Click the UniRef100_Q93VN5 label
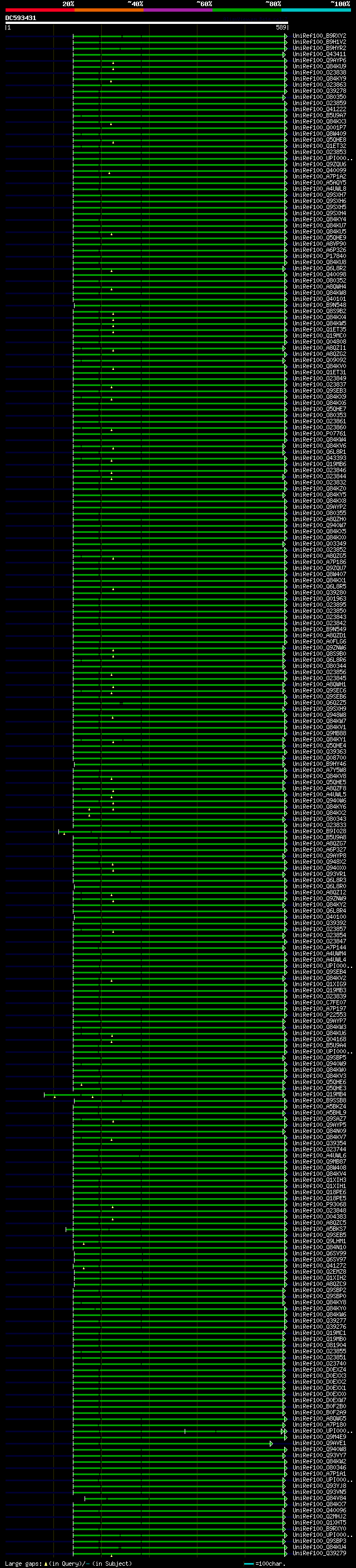Viewport: 356px width, 1568px height. tap(319, 1491)
